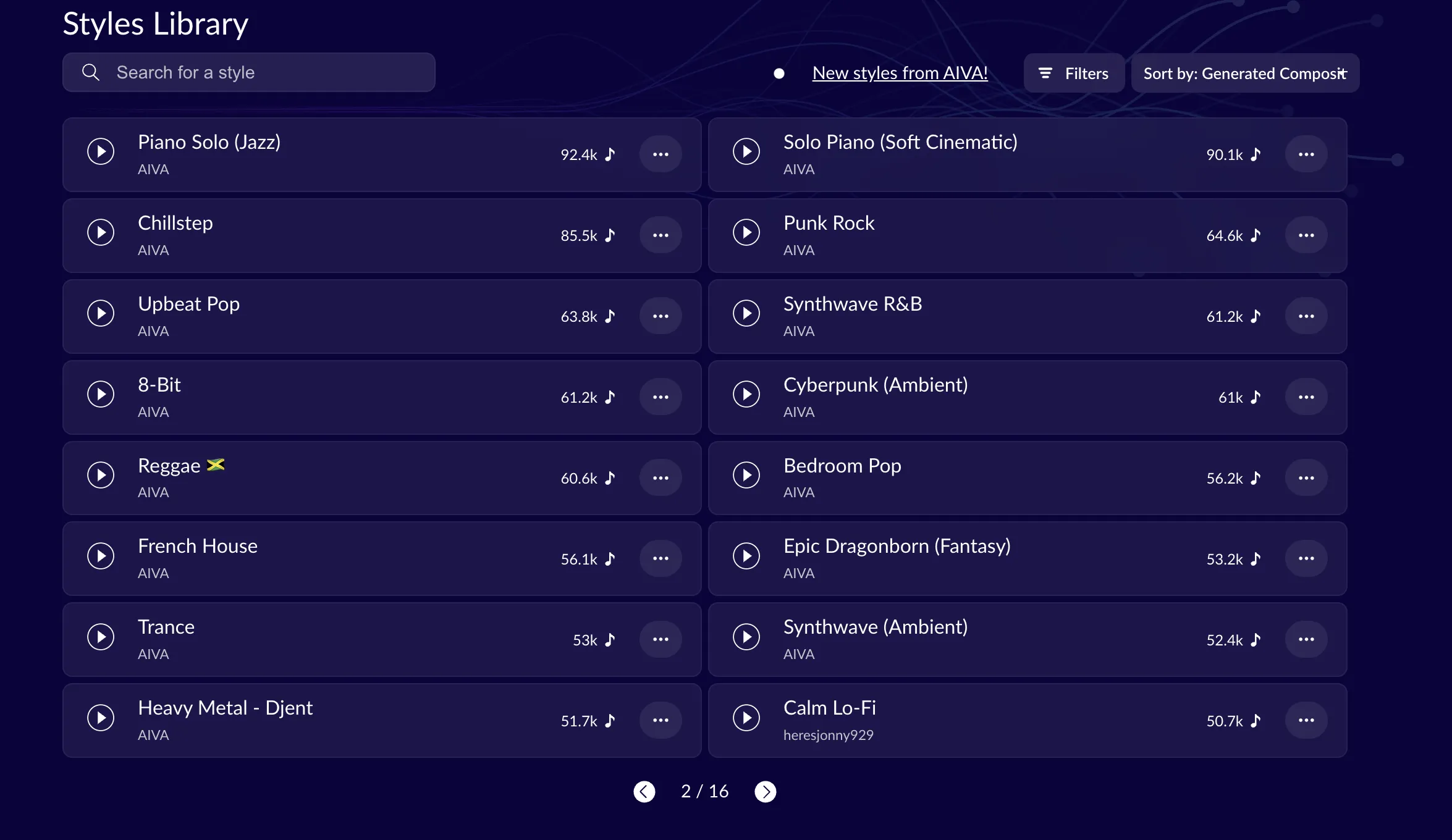Play the Reggae style preview
This screenshot has height=840, width=1452.
pyautogui.click(x=101, y=475)
